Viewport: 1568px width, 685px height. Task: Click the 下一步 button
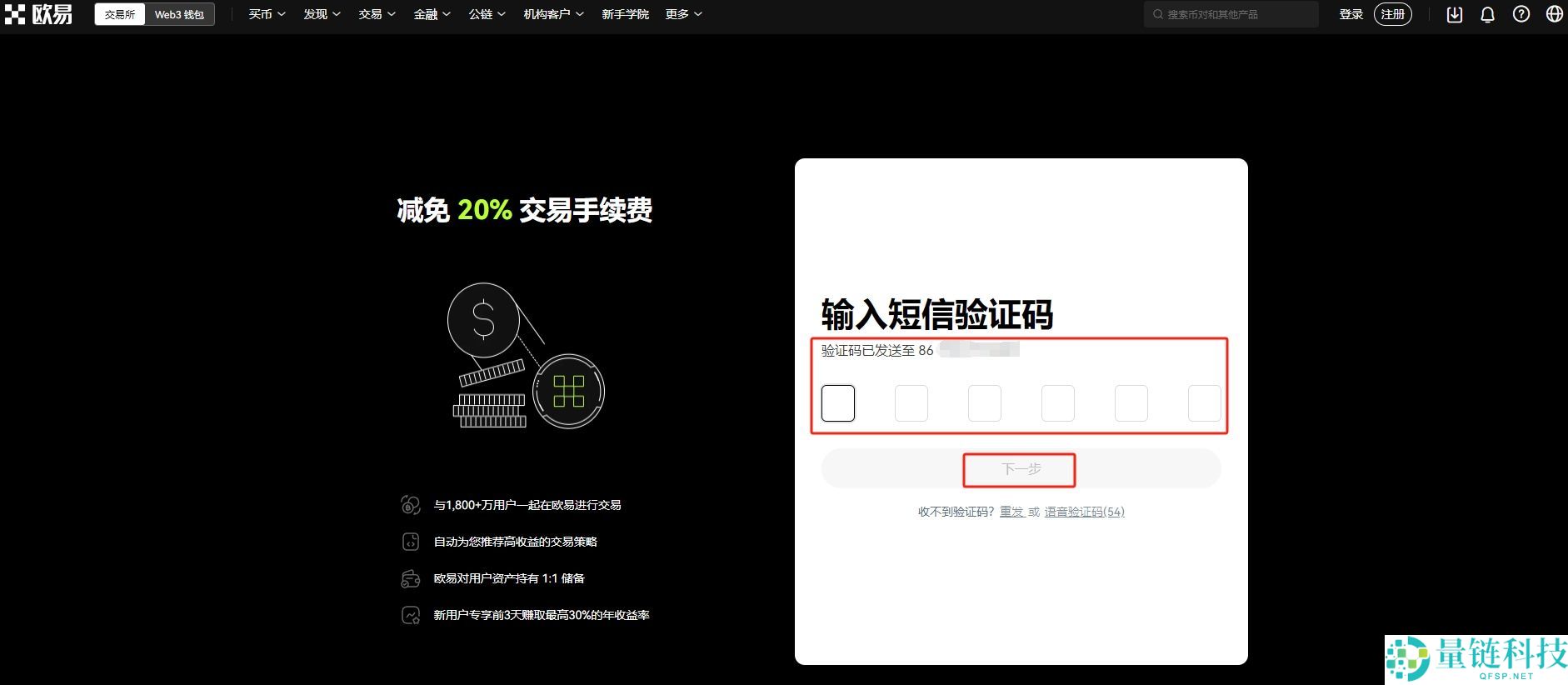pyautogui.click(x=1021, y=469)
